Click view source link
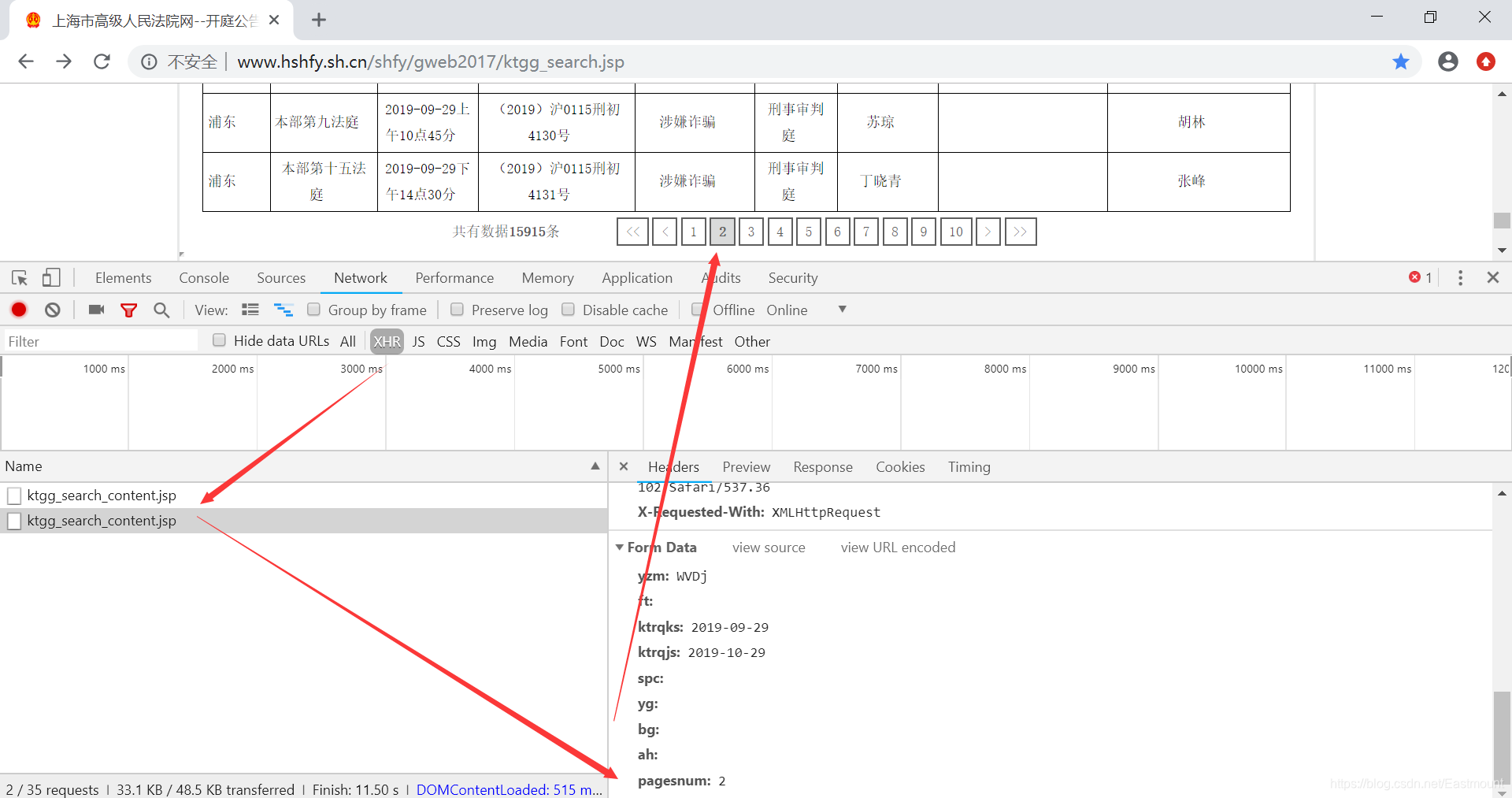Image resolution: width=1512 pixels, height=798 pixels. 769,547
